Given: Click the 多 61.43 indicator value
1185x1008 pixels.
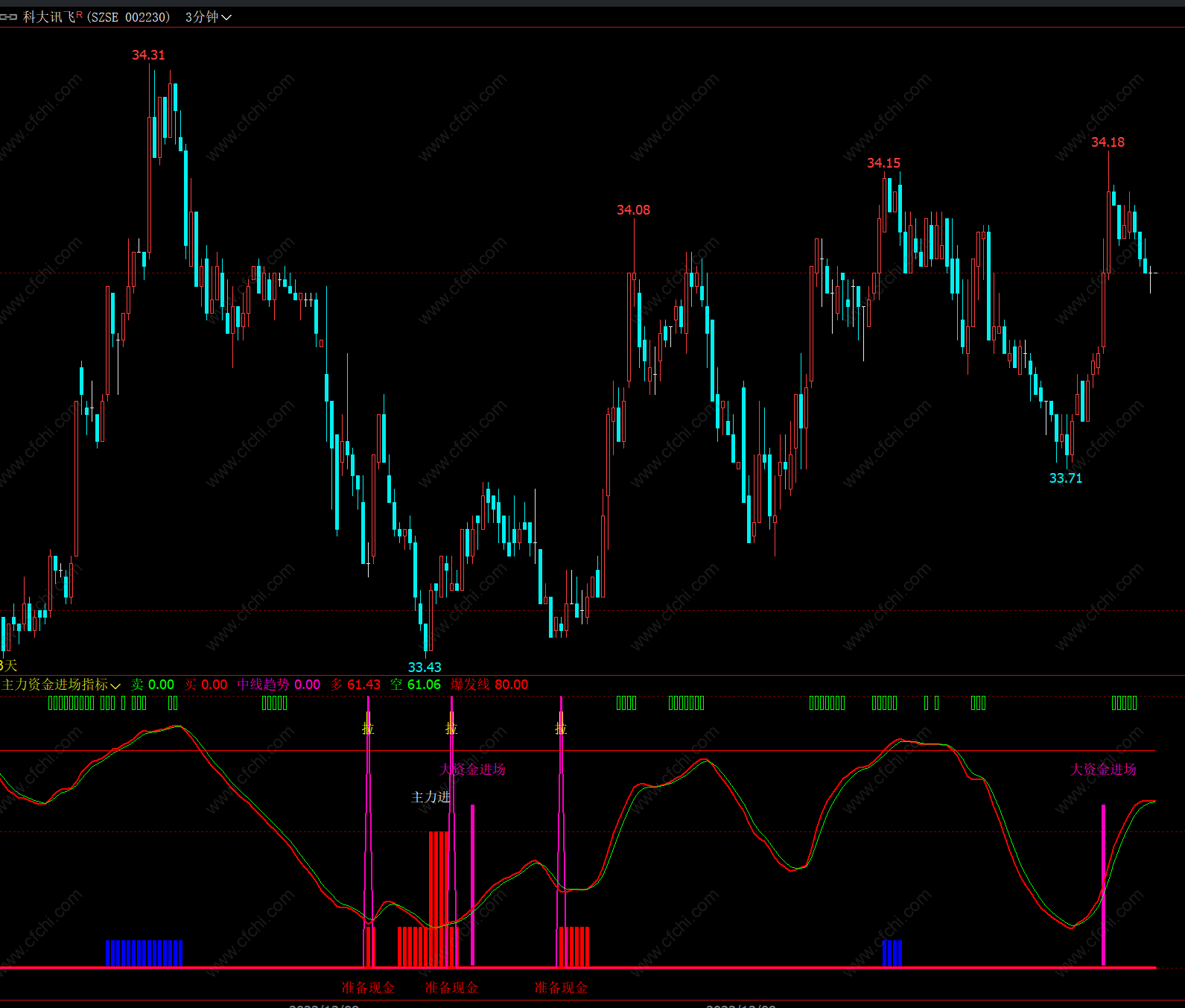Looking at the screenshot, I should (x=355, y=685).
